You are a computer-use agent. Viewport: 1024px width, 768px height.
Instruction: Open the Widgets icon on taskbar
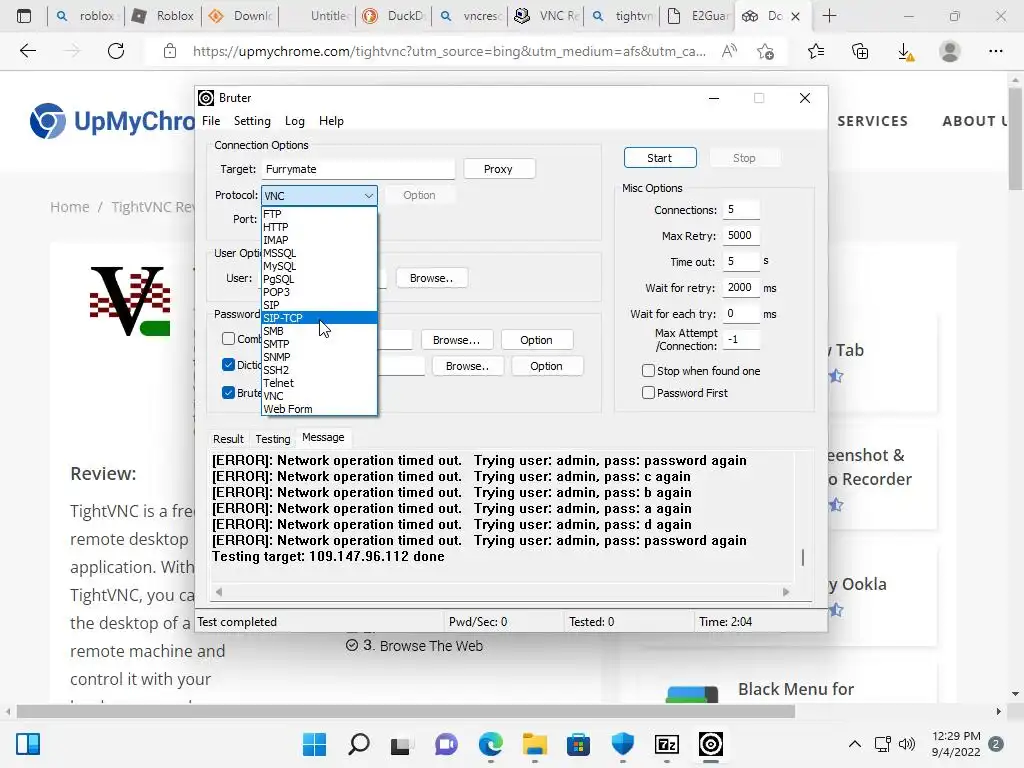tap(28, 744)
